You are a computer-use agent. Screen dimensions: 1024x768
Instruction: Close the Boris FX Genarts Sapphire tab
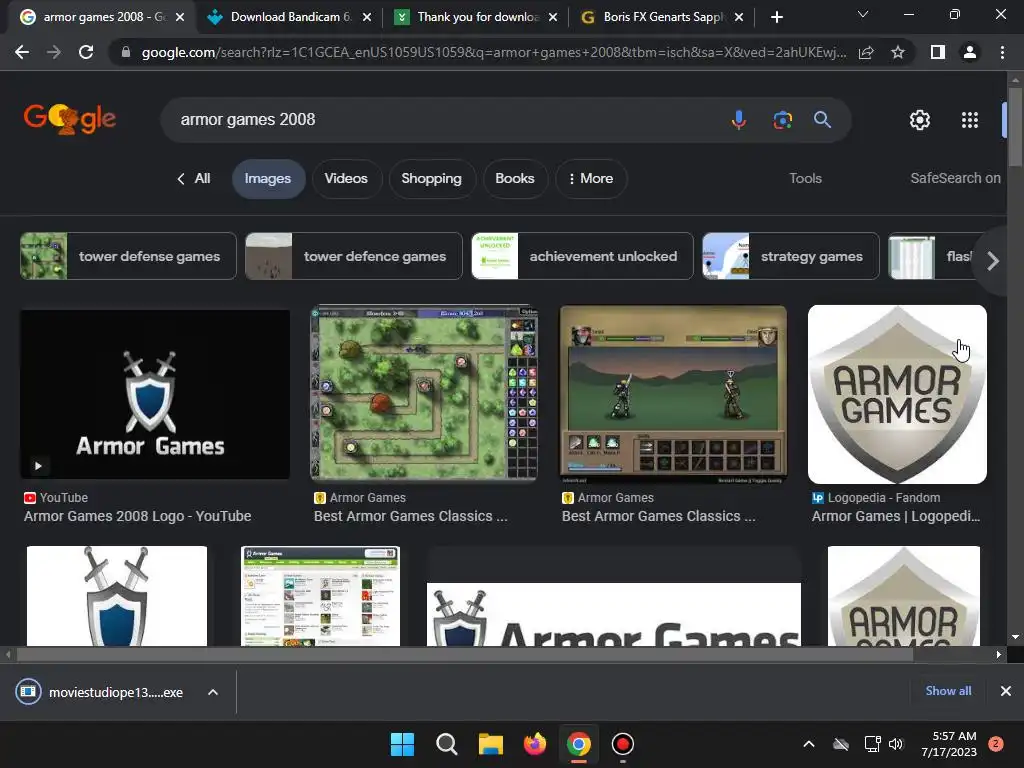coord(739,17)
